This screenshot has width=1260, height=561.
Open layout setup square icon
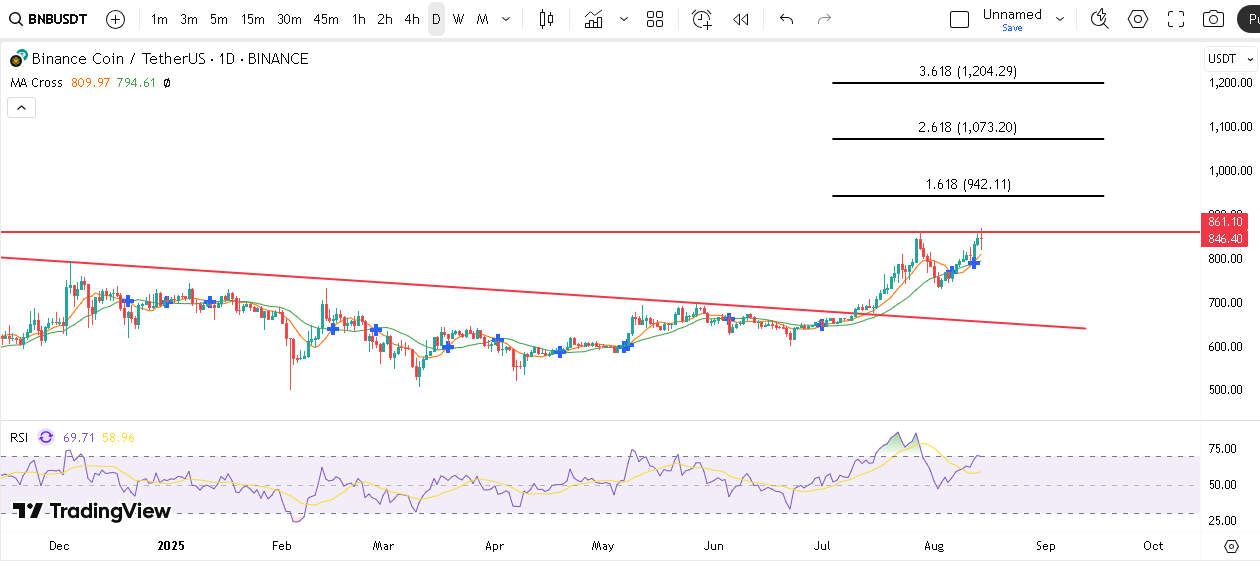(x=960, y=19)
